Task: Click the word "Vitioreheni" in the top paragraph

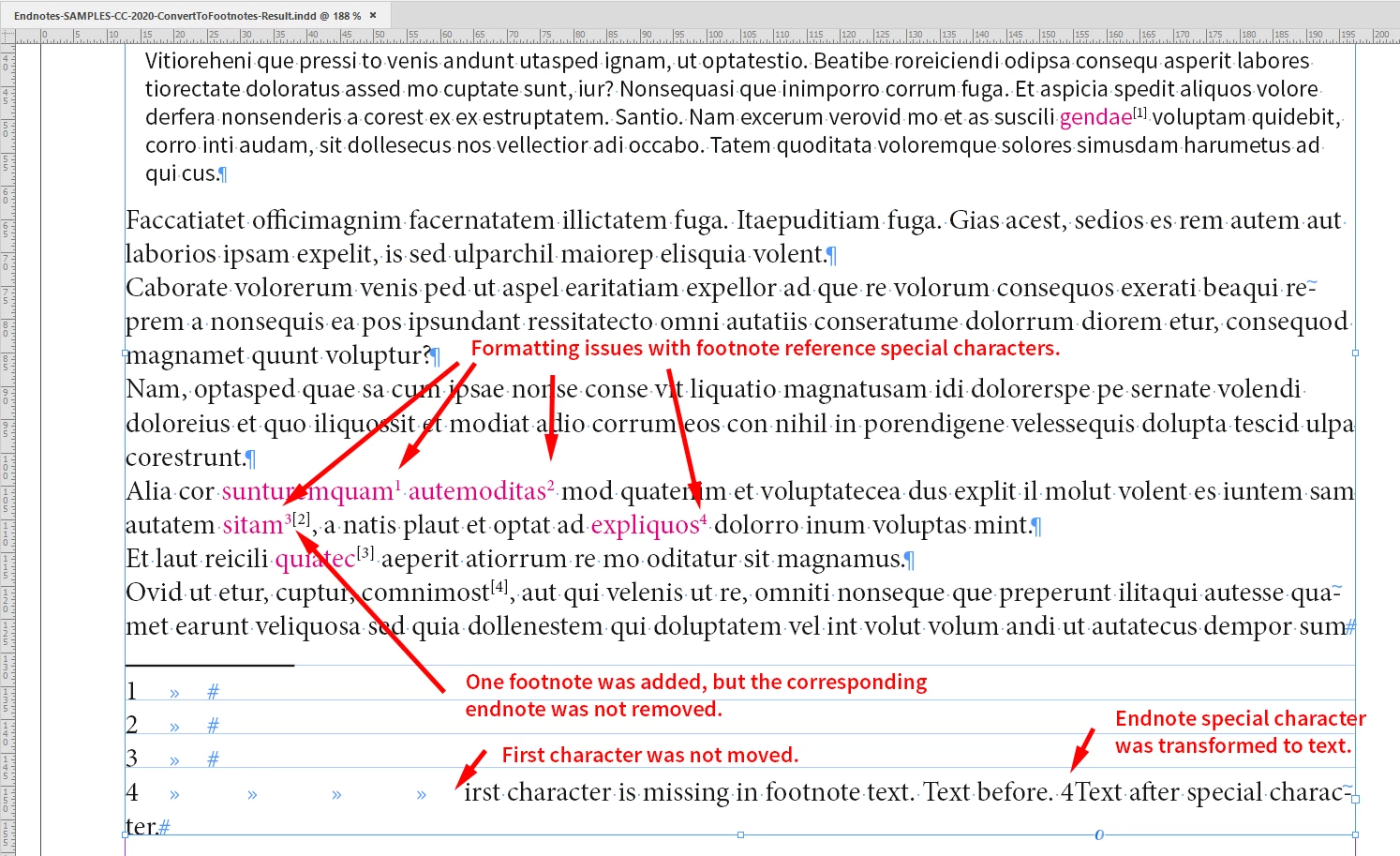Action: [x=199, y=61]
